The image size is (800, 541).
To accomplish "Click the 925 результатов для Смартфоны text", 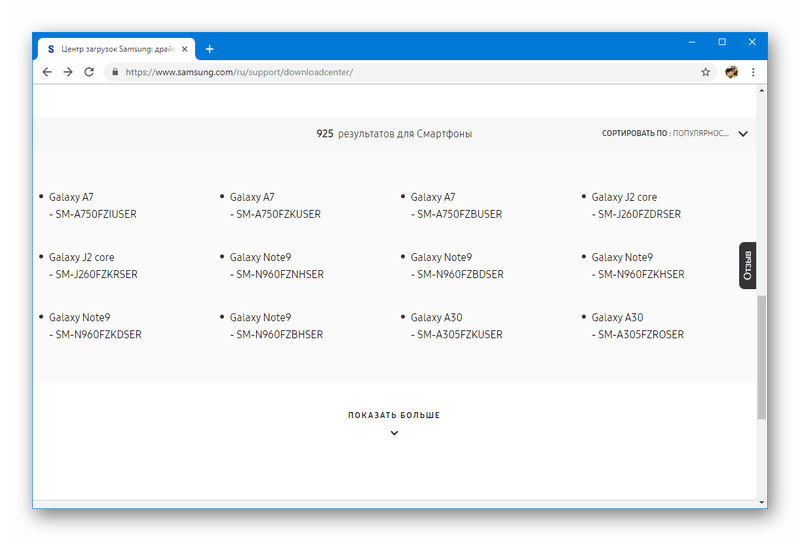I will pyautogui.click(x=394, y=134).
